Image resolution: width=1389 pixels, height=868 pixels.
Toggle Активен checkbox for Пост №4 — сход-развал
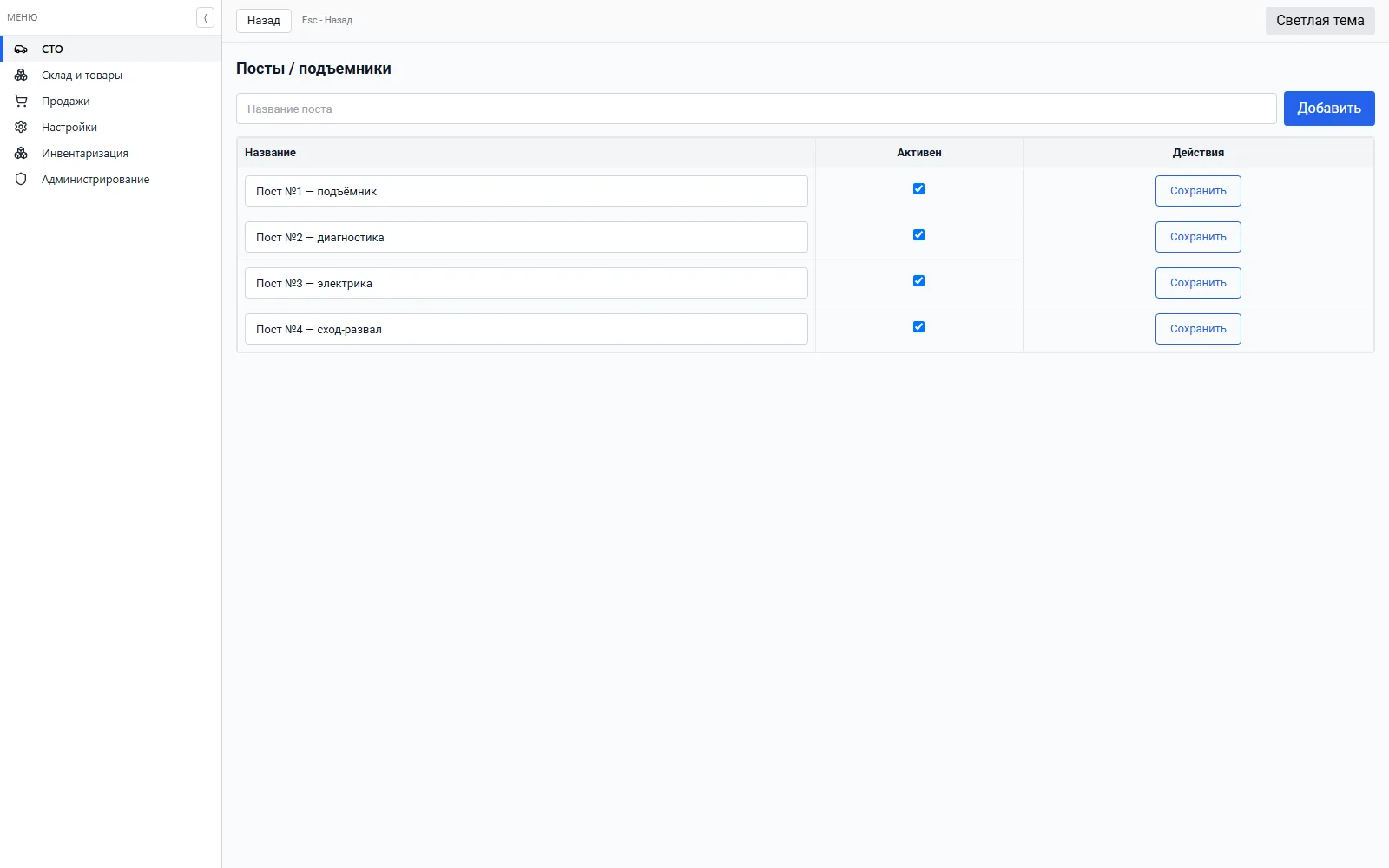click(918, 327)
